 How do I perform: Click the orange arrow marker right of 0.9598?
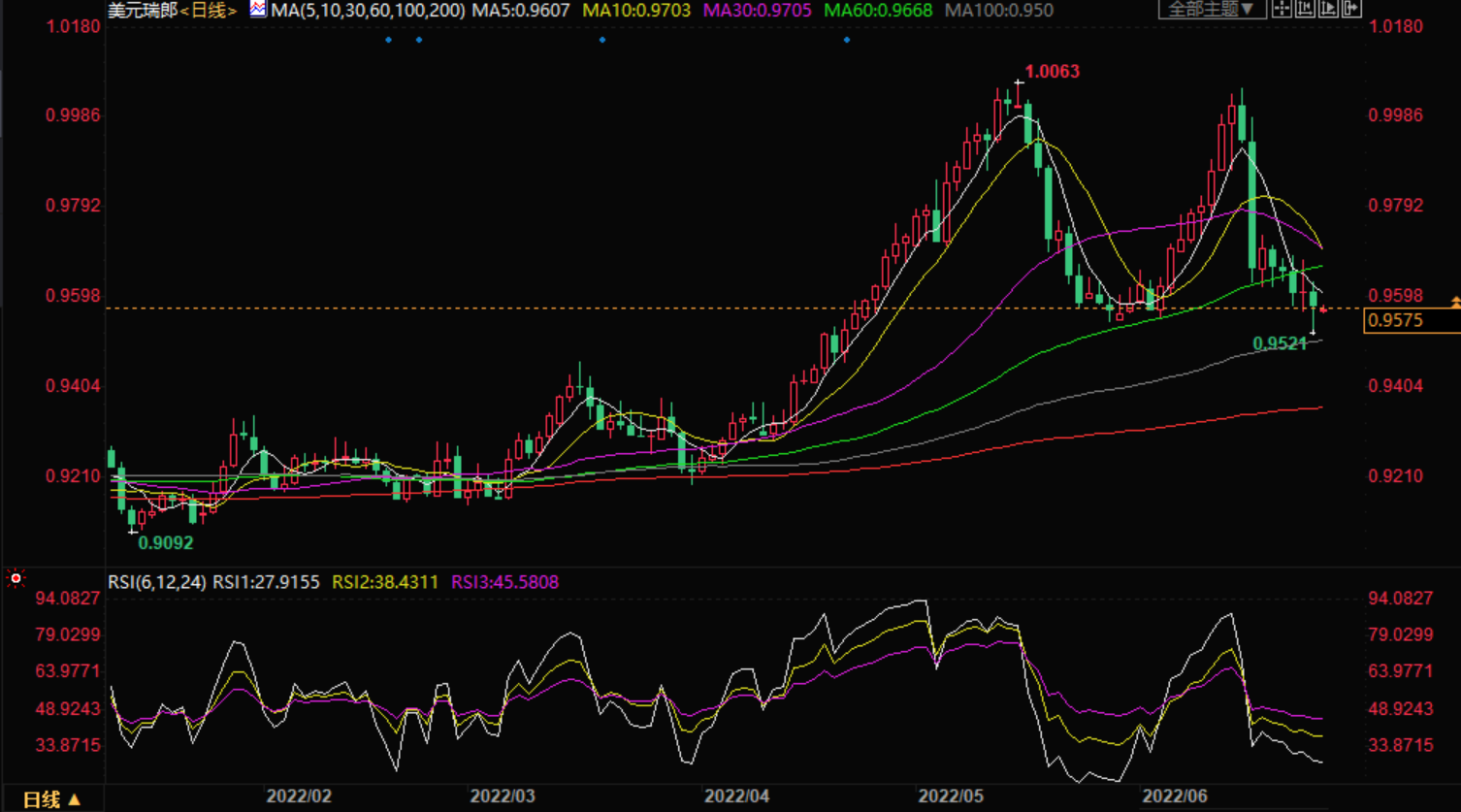1454,304
